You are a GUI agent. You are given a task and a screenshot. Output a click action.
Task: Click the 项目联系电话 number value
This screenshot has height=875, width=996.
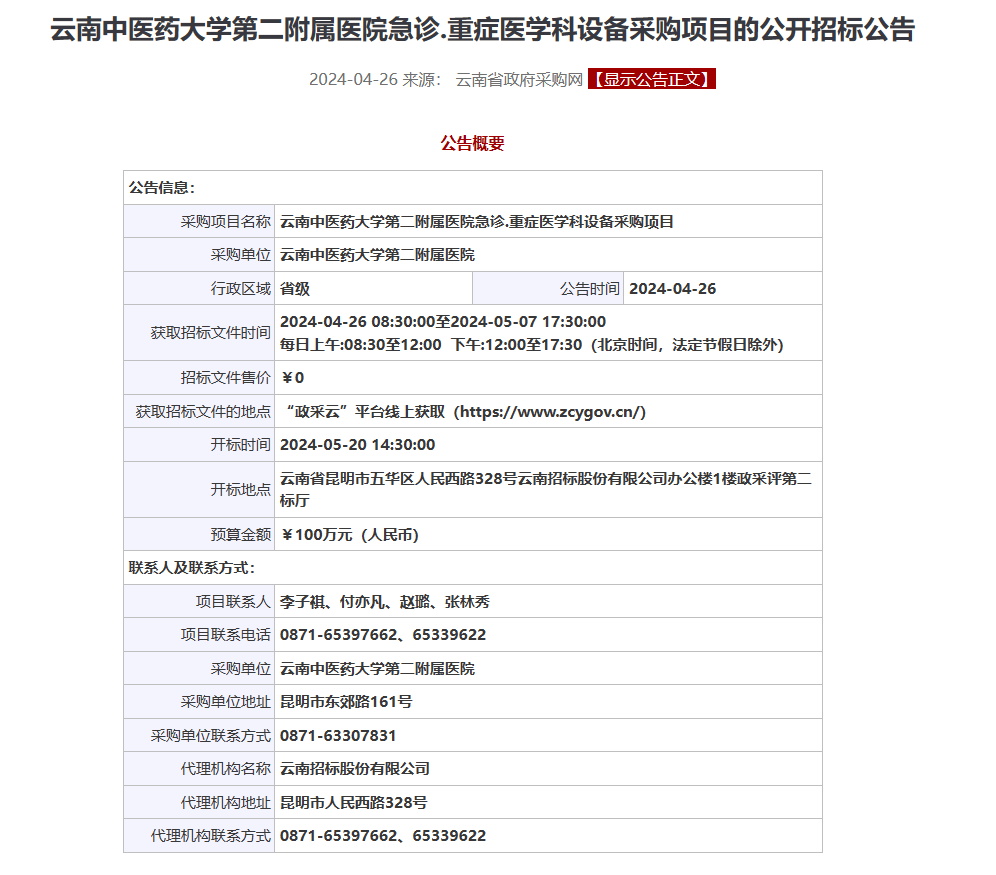382,635
